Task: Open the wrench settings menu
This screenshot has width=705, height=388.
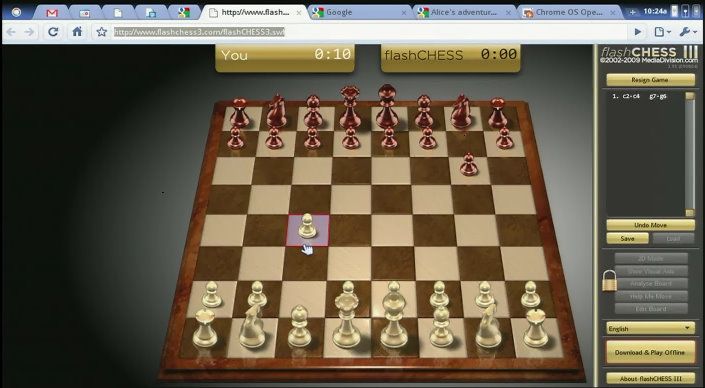Action: (688, 32)
